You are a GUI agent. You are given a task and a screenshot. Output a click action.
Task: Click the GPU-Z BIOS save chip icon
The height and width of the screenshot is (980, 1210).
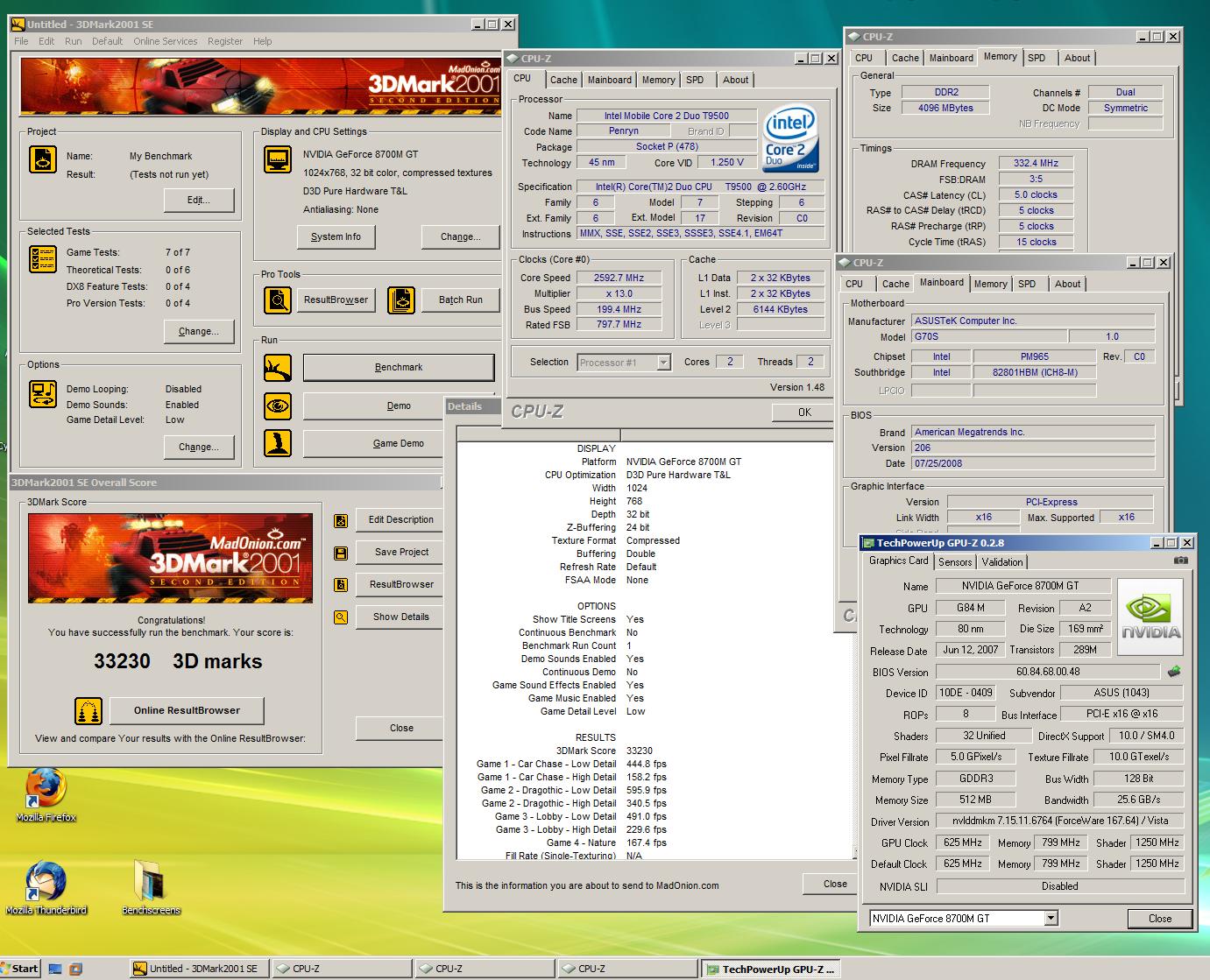pos(1173,672)
